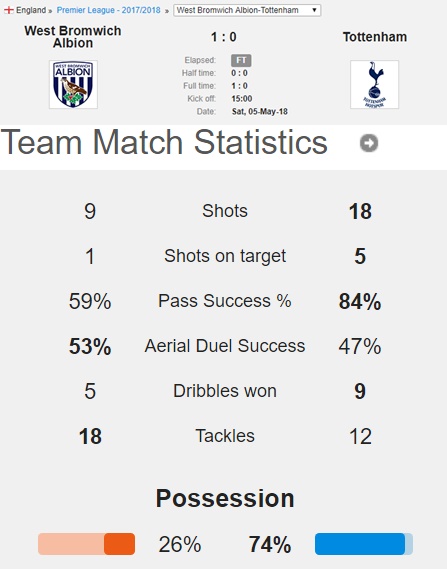Click the Pass Success % label
The width and height of the screenshot is (447, 569).
pyautogui.click(x=225, y=301)
